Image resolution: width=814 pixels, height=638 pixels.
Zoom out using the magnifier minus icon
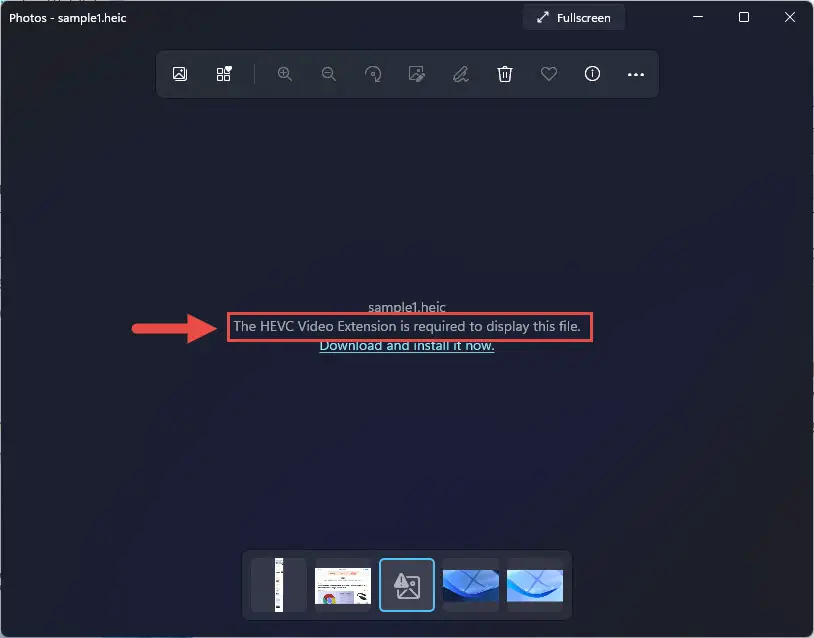pyautogui.click(x=329, y=74)
